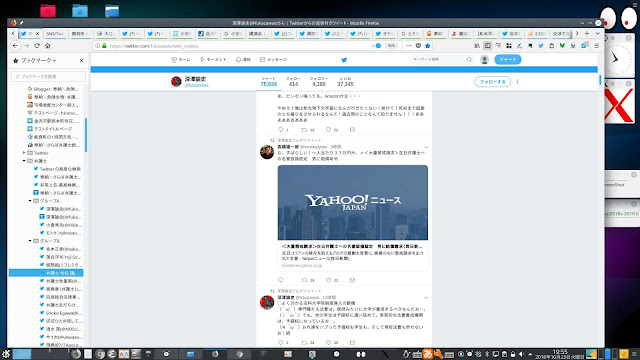Image resolution: width=640 pixels, height=360 pixels.
Task: Open page actions three-dot menu in URL bar
Action: (409, 46)
